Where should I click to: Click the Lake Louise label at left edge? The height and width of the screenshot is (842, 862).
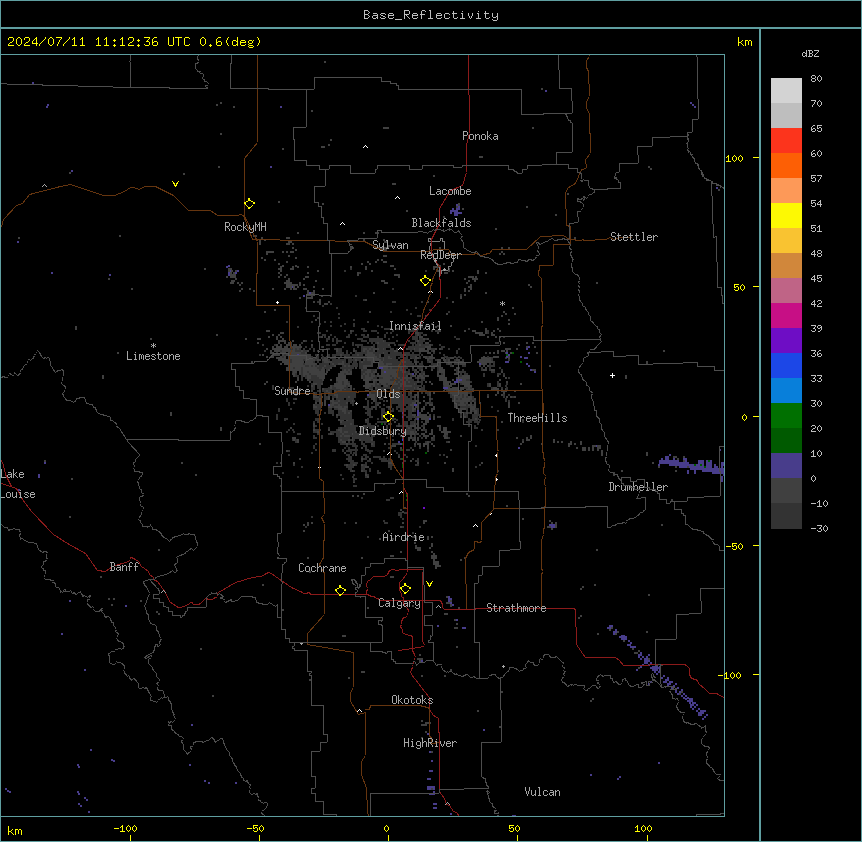(16, 484)
